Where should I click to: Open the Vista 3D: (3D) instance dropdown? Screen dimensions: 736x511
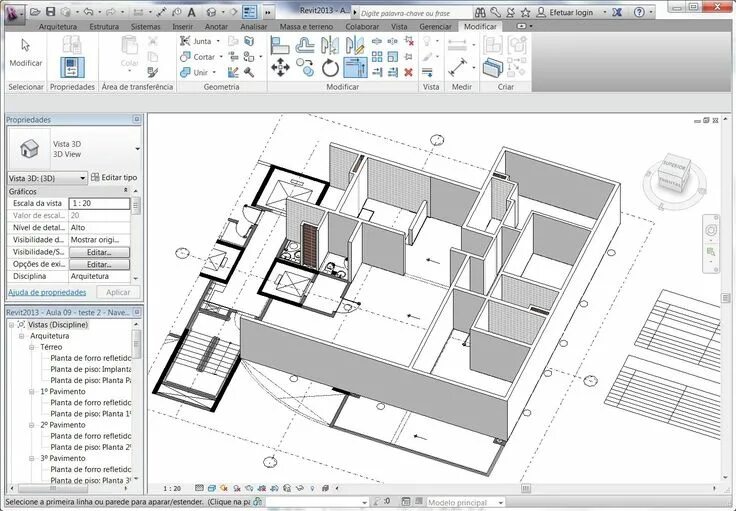point(47,178)
